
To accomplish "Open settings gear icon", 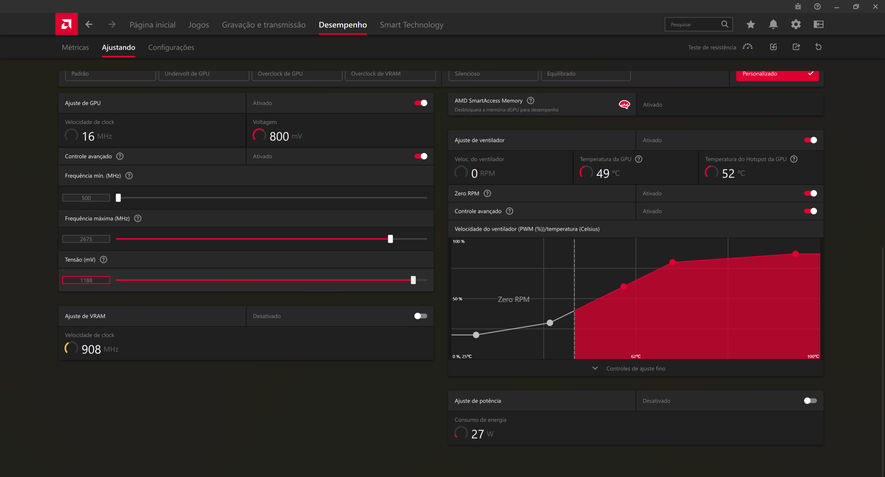I will coord(796,24).
